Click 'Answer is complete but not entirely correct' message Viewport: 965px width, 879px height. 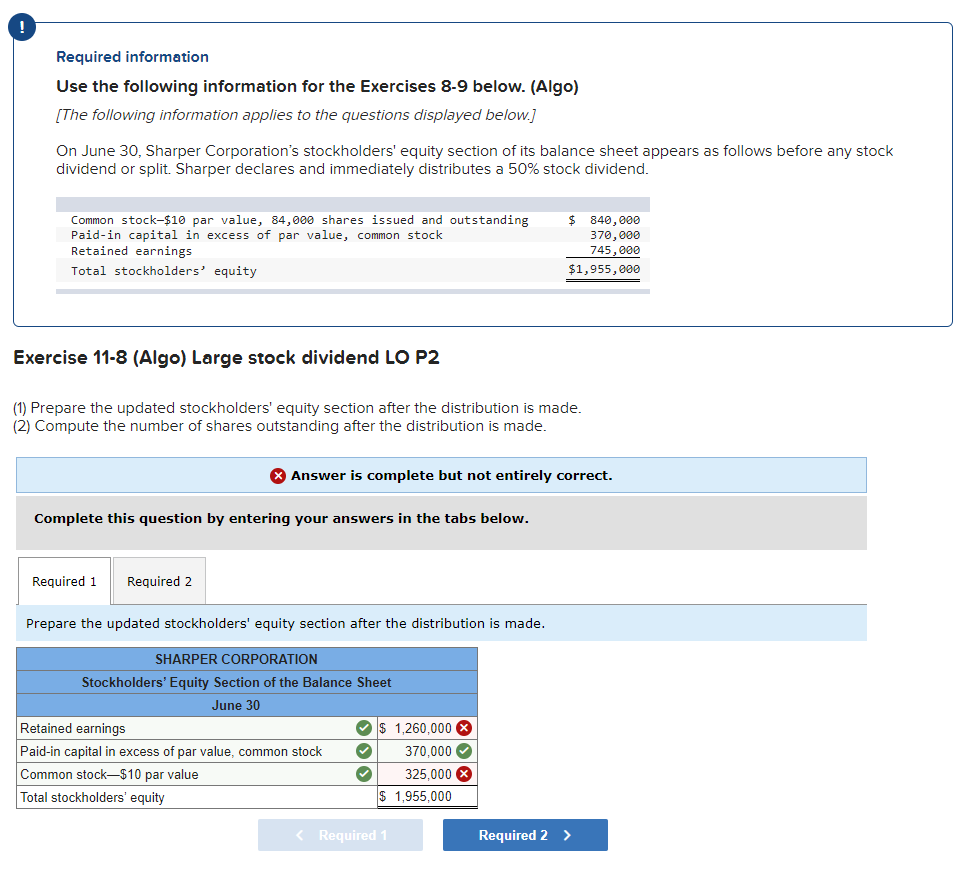coord(452,476)
